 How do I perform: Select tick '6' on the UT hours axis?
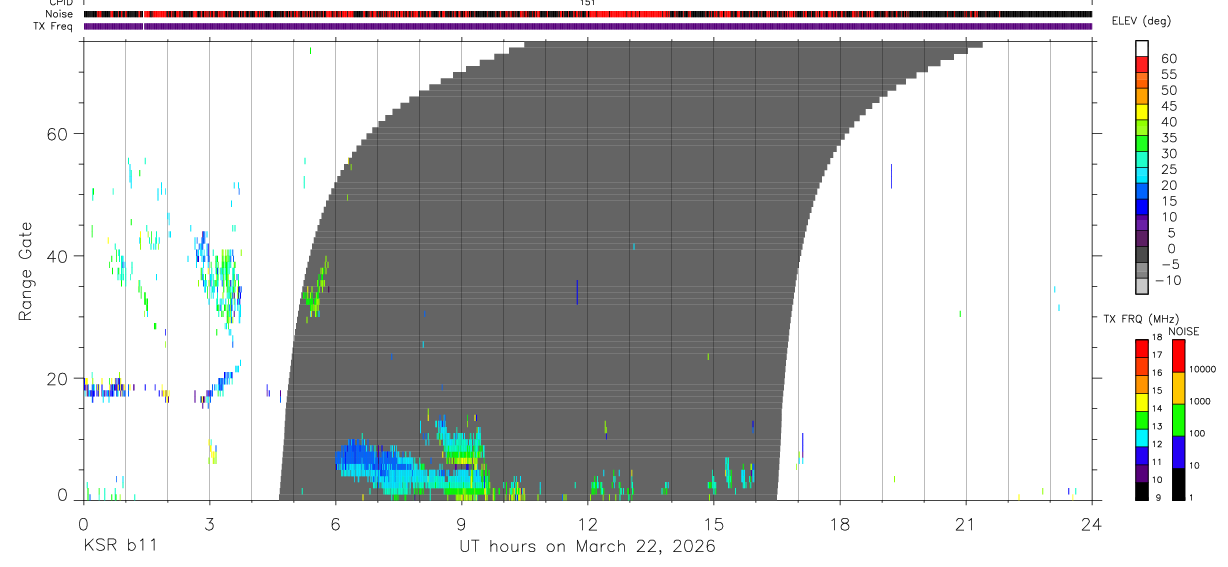pyautogui.click(x=335, y=524)
